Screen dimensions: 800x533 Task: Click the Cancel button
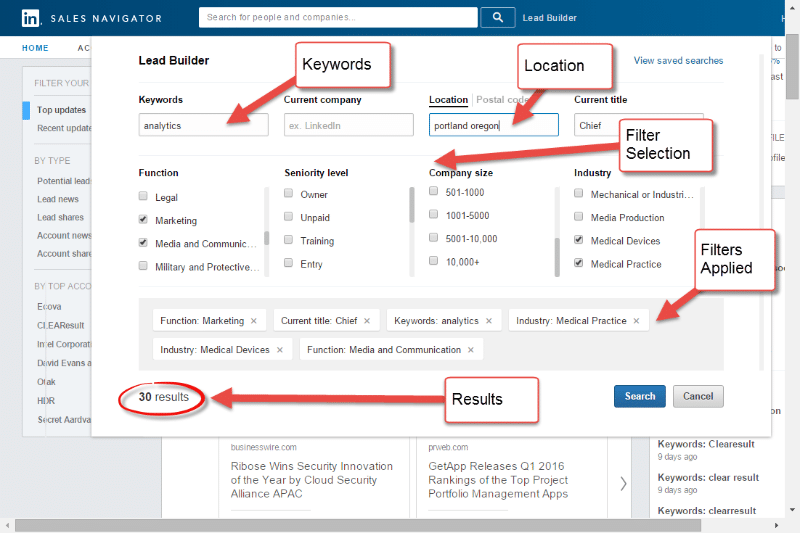[x=698, y=396]
